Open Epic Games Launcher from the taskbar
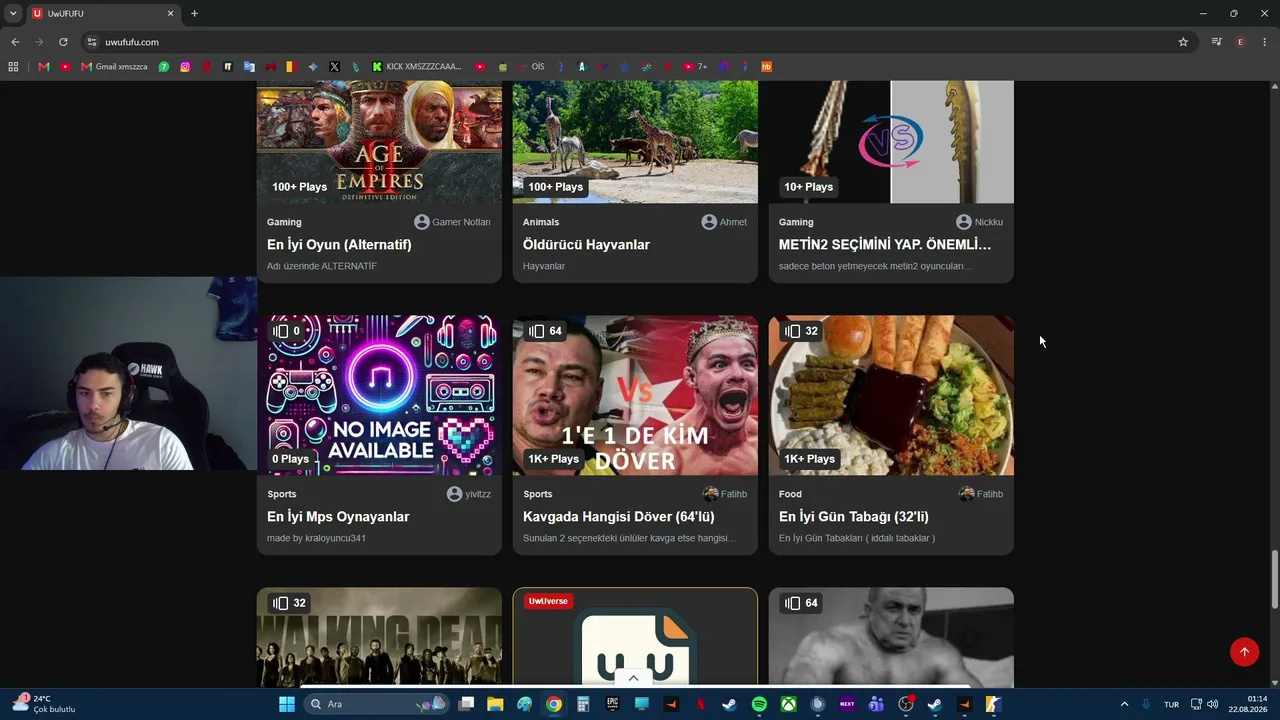1280x720 pixels. (612, 704)
